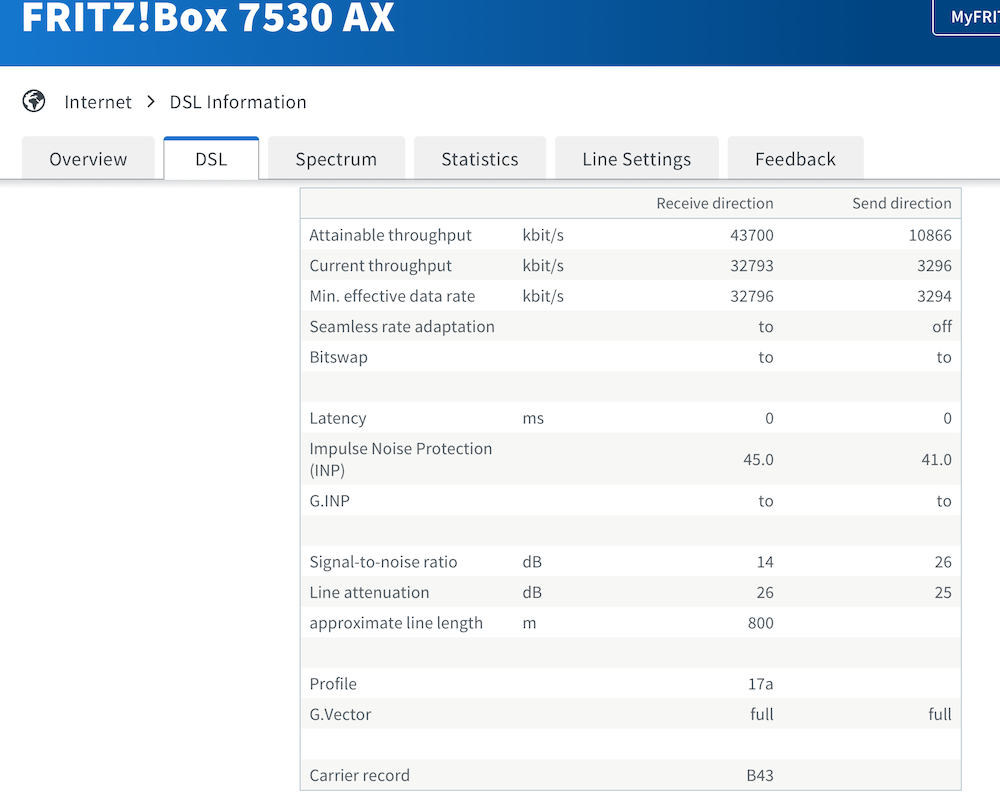Select the DSL tab
Screen dimensions: 1000x805
(211, 158)
